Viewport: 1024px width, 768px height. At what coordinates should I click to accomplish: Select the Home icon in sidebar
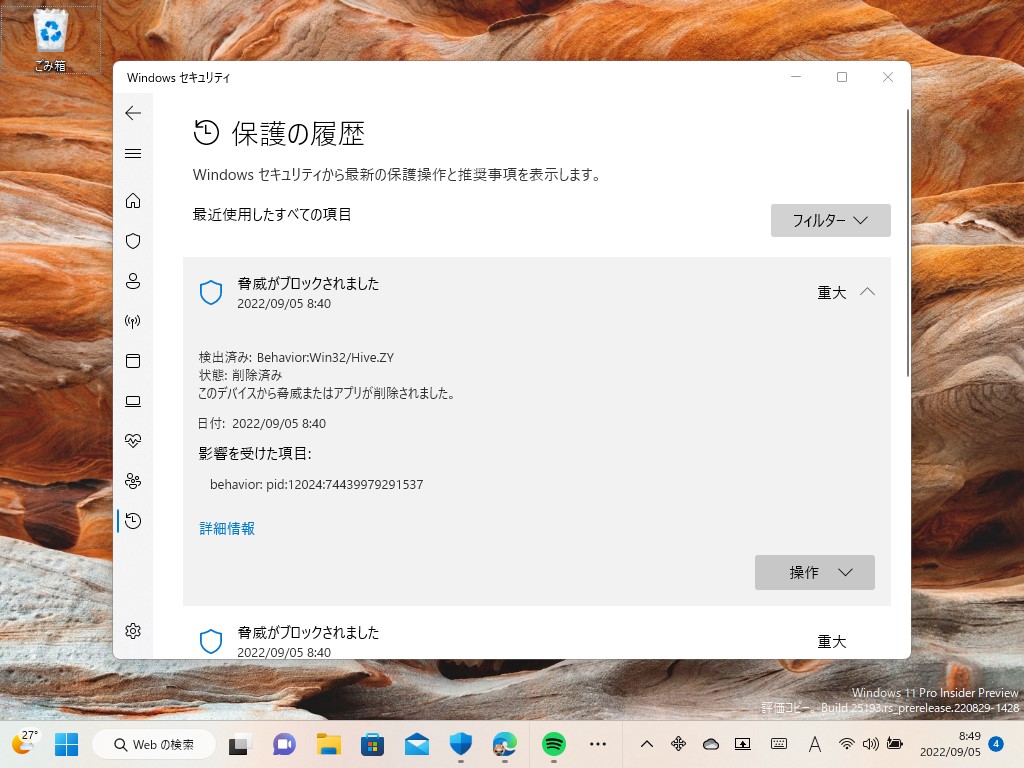pos(133,200)
